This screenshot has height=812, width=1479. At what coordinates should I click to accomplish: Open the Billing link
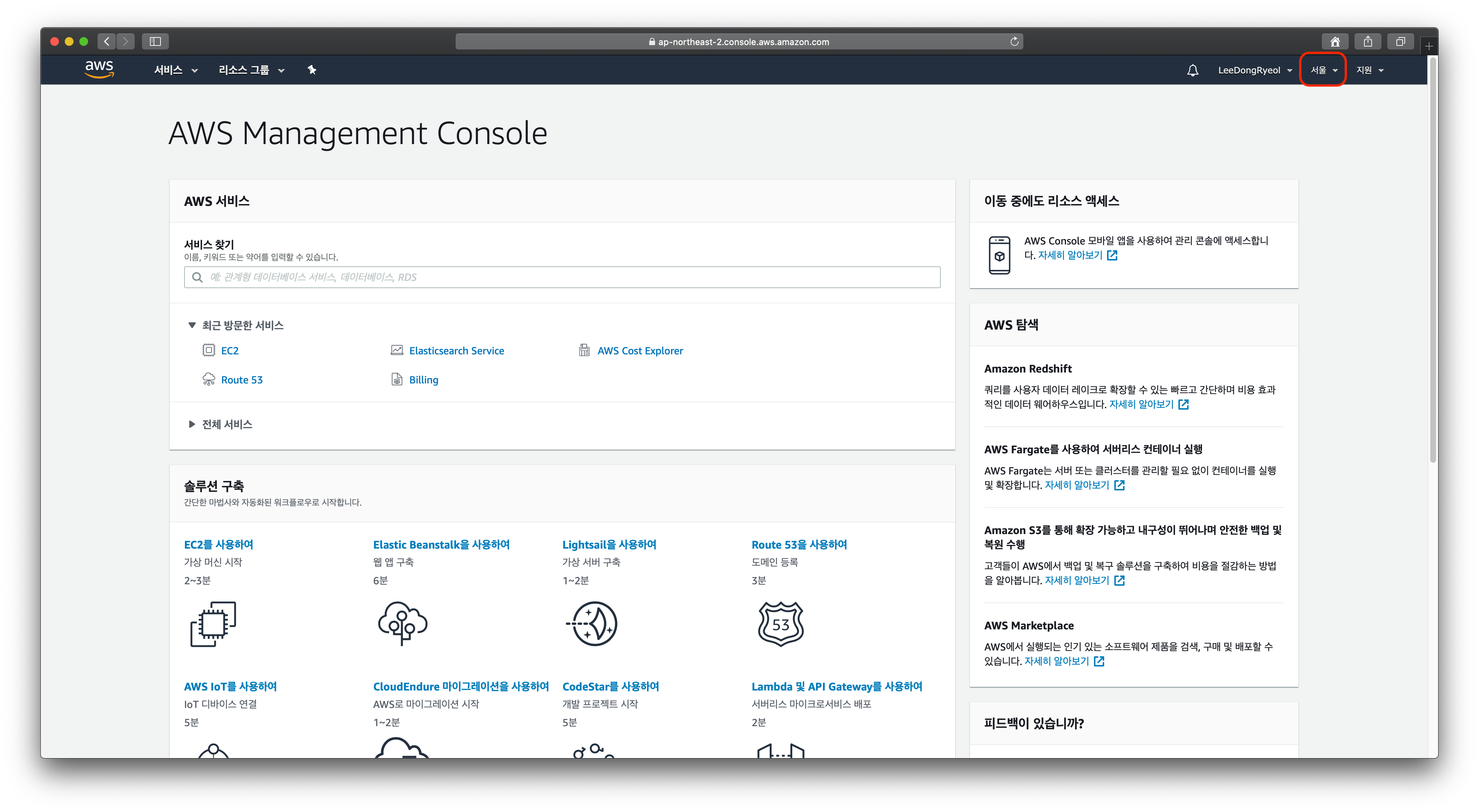click(424, 380)
